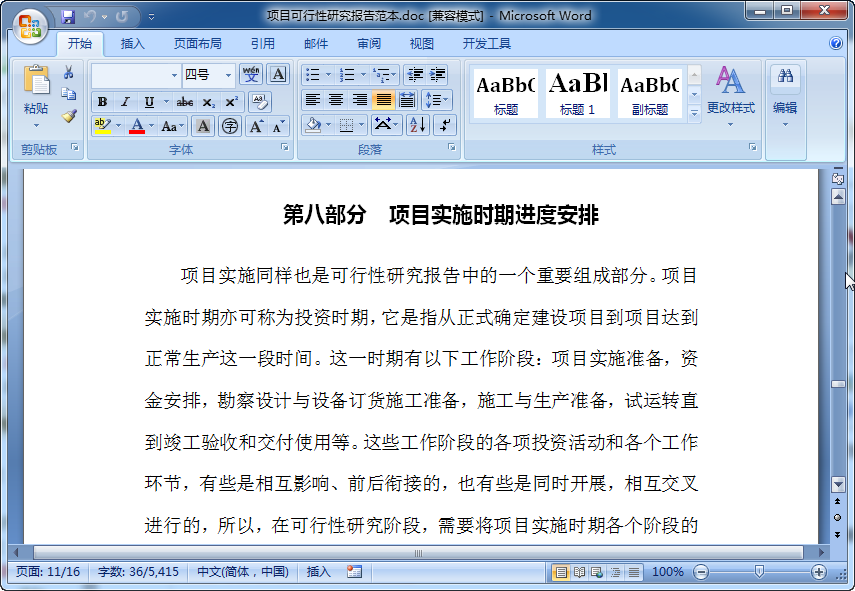This screenshot has height=591, width=855.
Task: Apply strikethrough formatting
Action: pos(185,102)
